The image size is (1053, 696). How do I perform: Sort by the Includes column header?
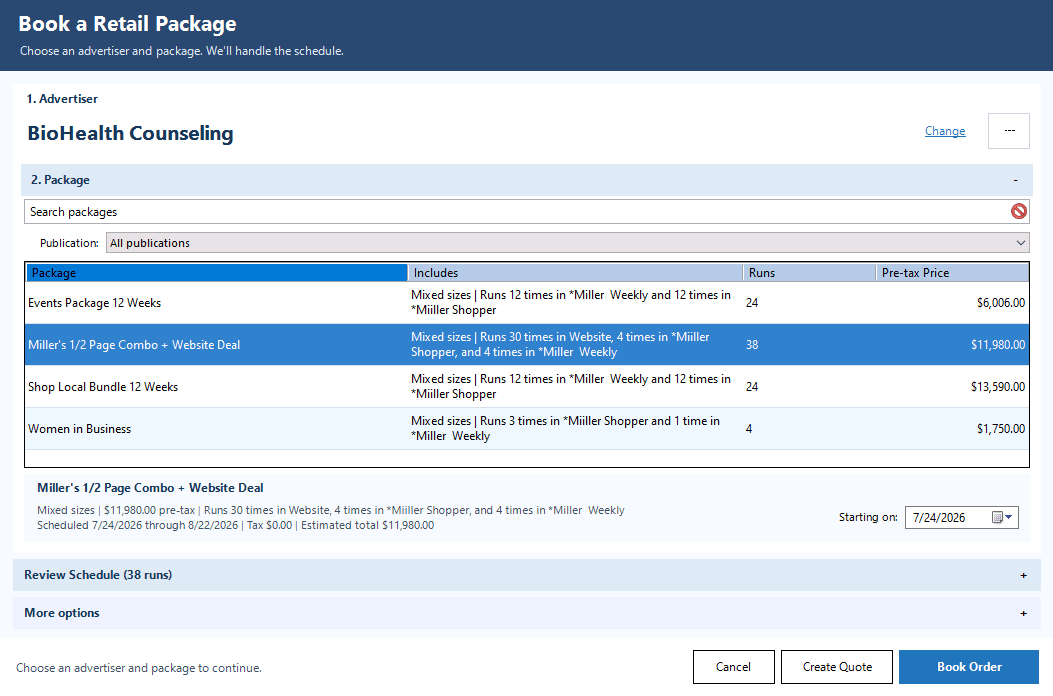[576, 273]
